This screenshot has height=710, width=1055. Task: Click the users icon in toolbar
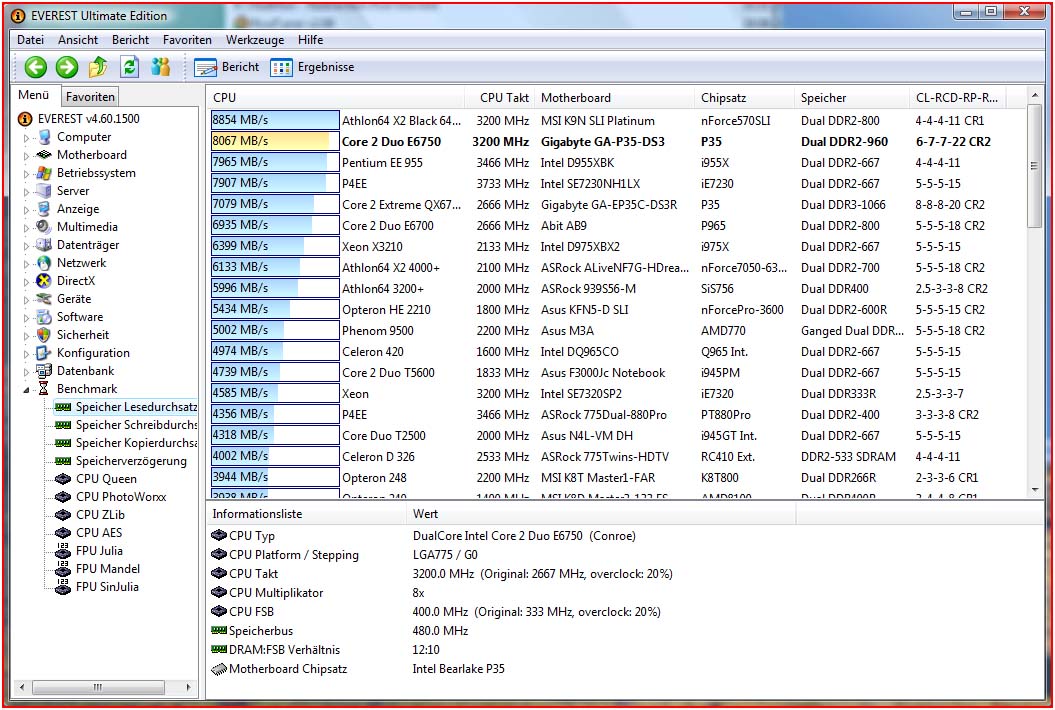click(160, 67)
